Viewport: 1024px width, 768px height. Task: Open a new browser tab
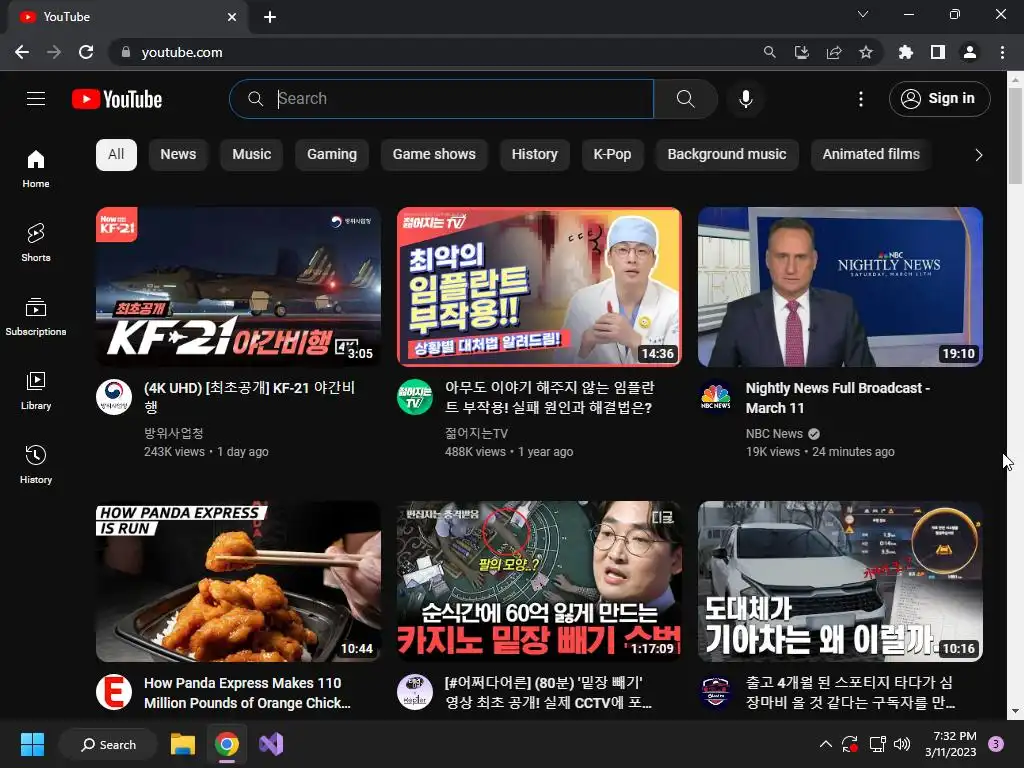(x=270, y=17)
